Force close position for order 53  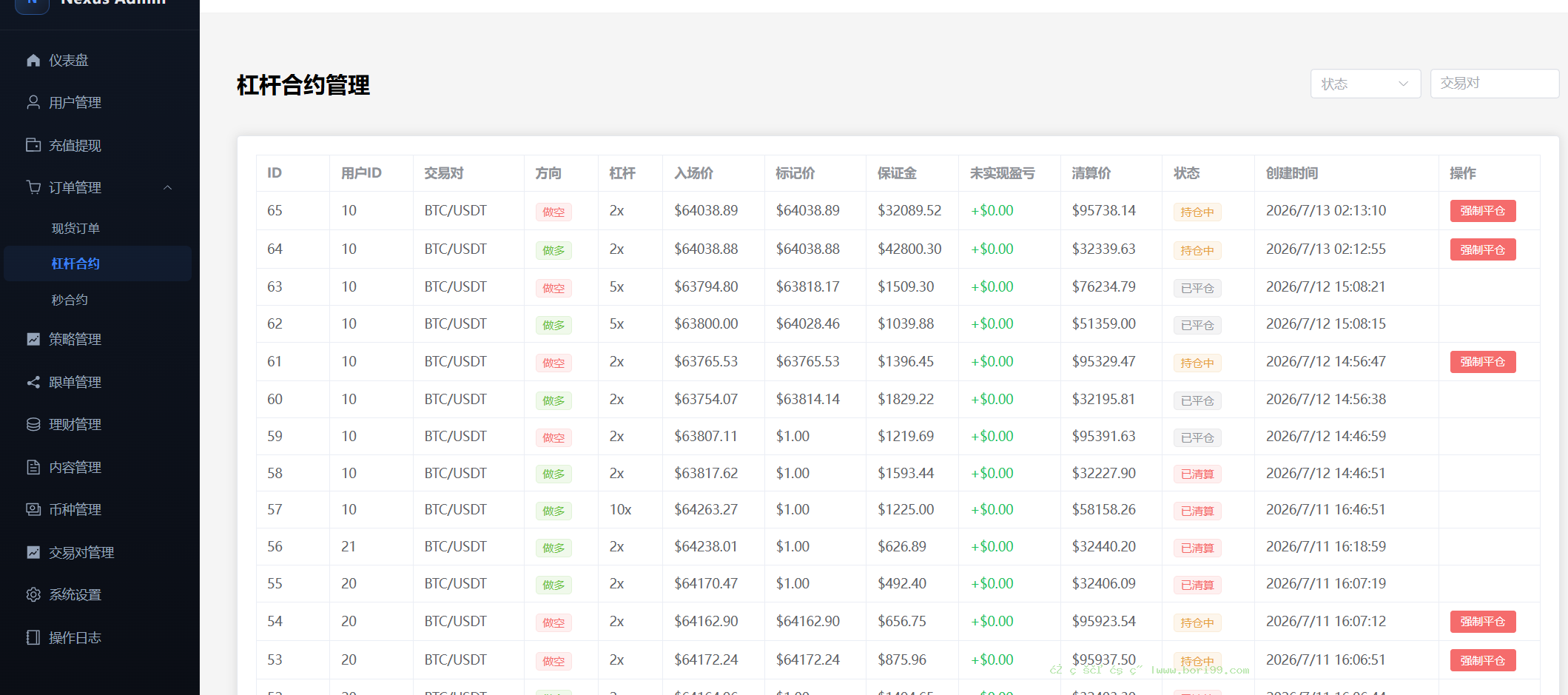click(1483, 660)
